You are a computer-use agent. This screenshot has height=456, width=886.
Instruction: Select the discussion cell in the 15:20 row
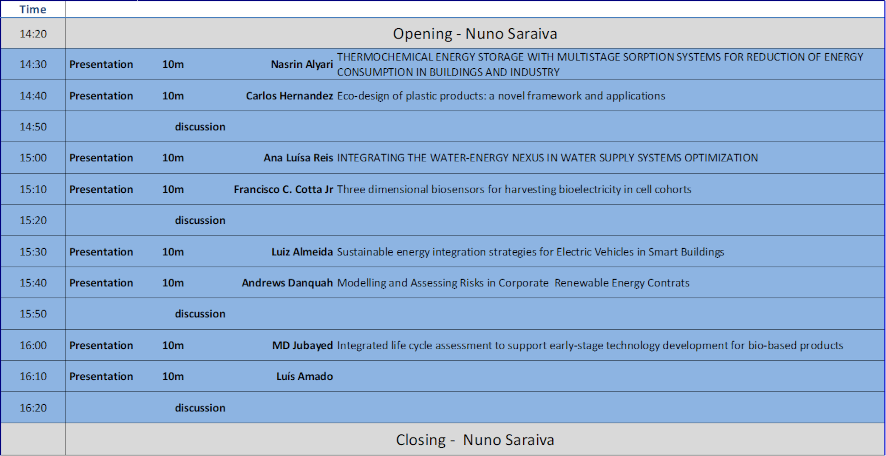(x=200, y=220)
